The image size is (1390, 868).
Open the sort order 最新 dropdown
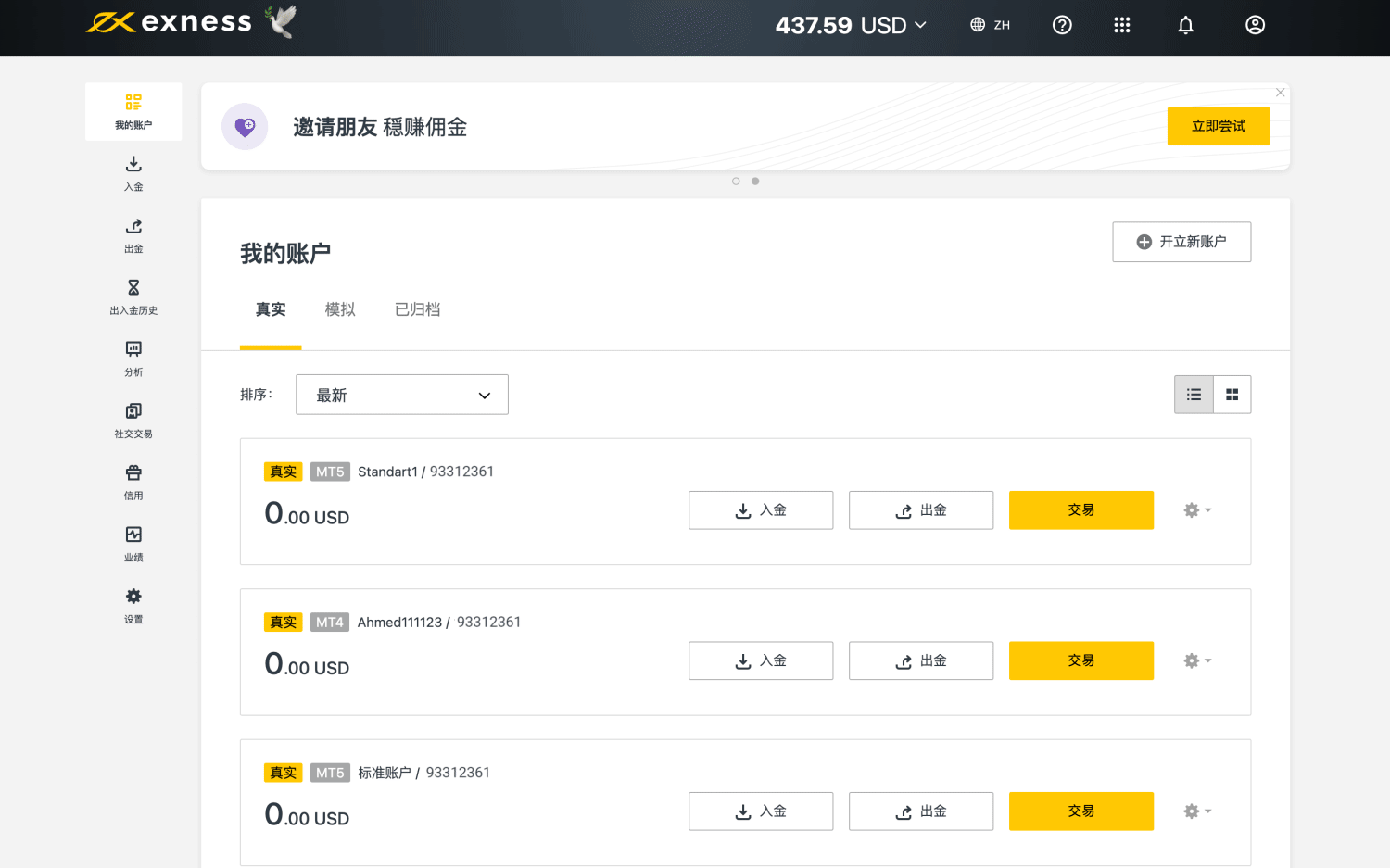click(401, 395)
